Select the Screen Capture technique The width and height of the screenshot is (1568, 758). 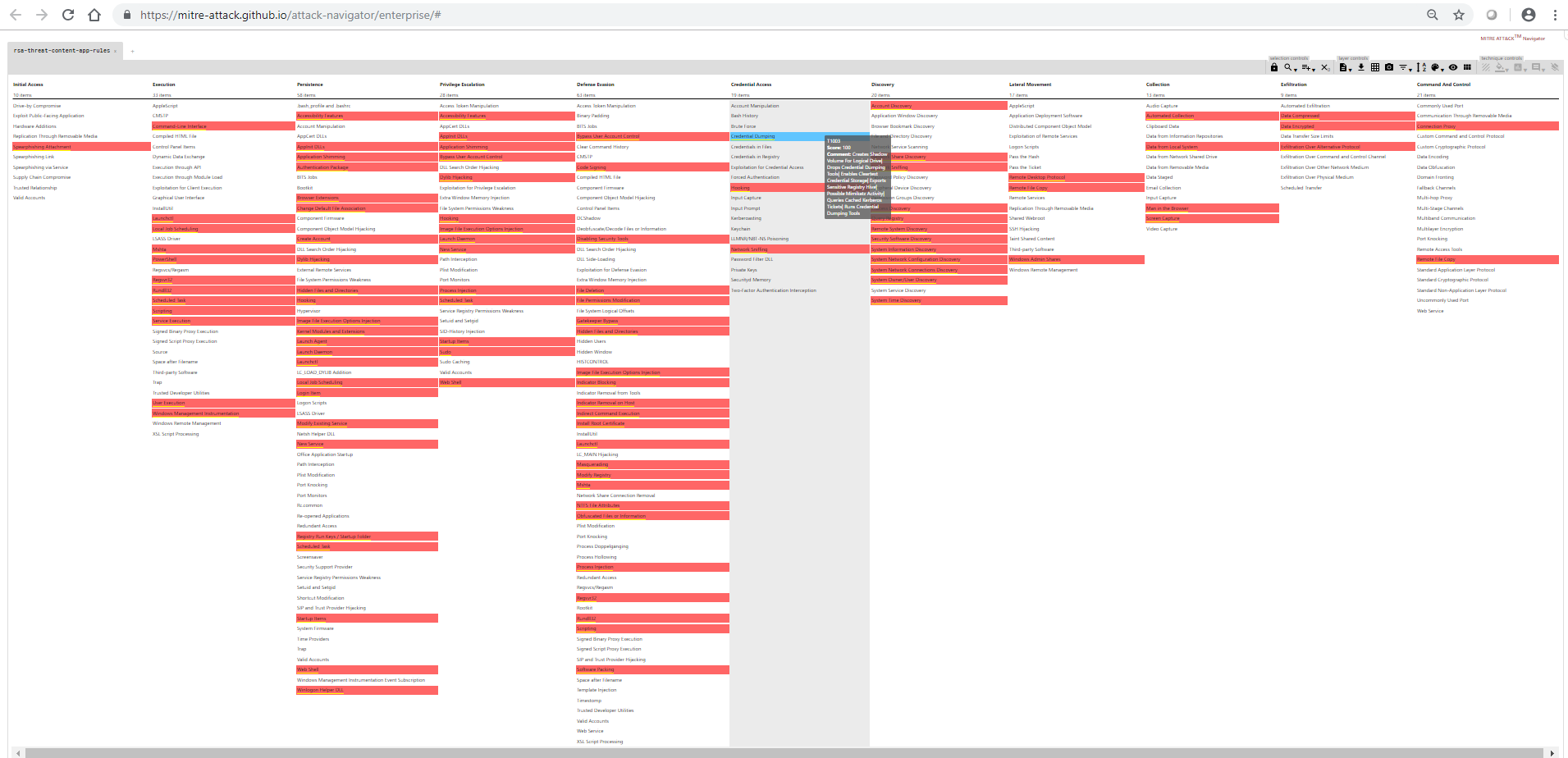click(x=1212, y=218)
